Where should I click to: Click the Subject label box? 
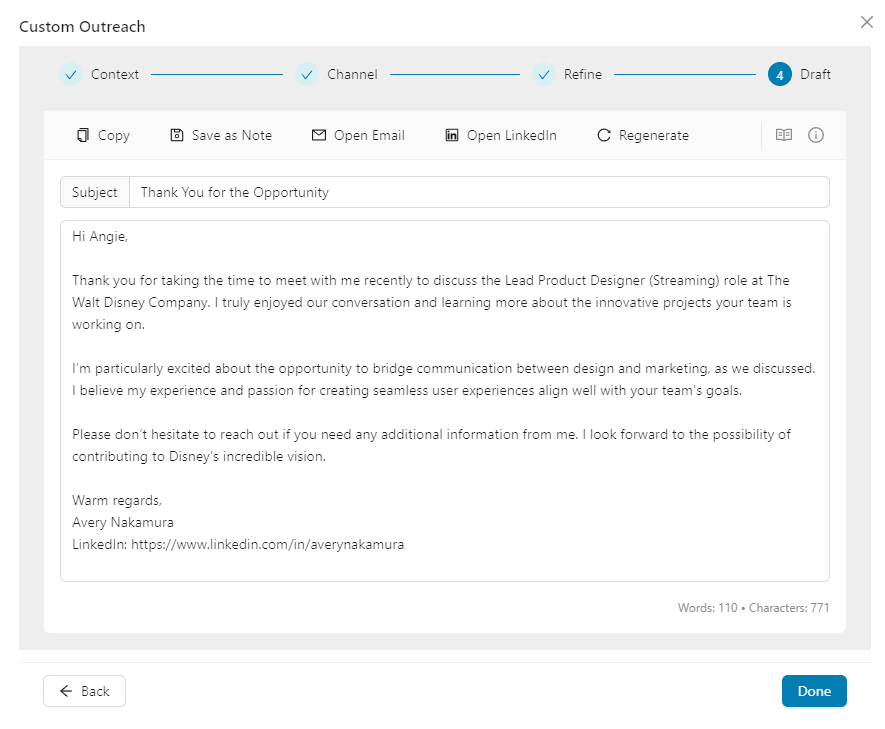95,192
